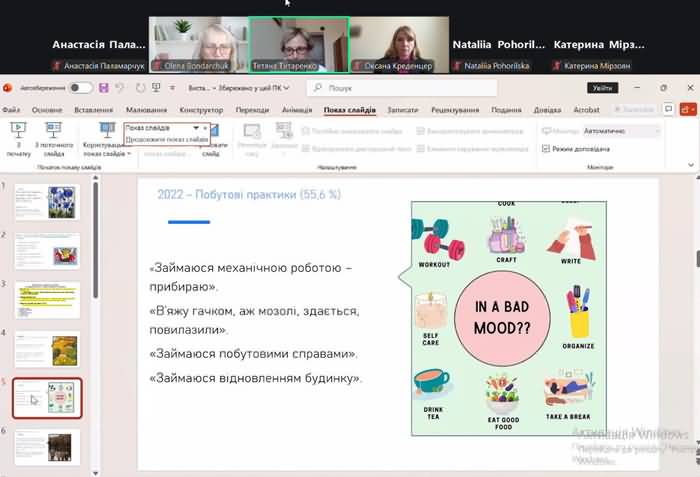Image resolution: width=700 pixels, height=477 pixels.
Task: Uncheck the 'Режим доповідача' checkbox
Action: tap(546, 148)
